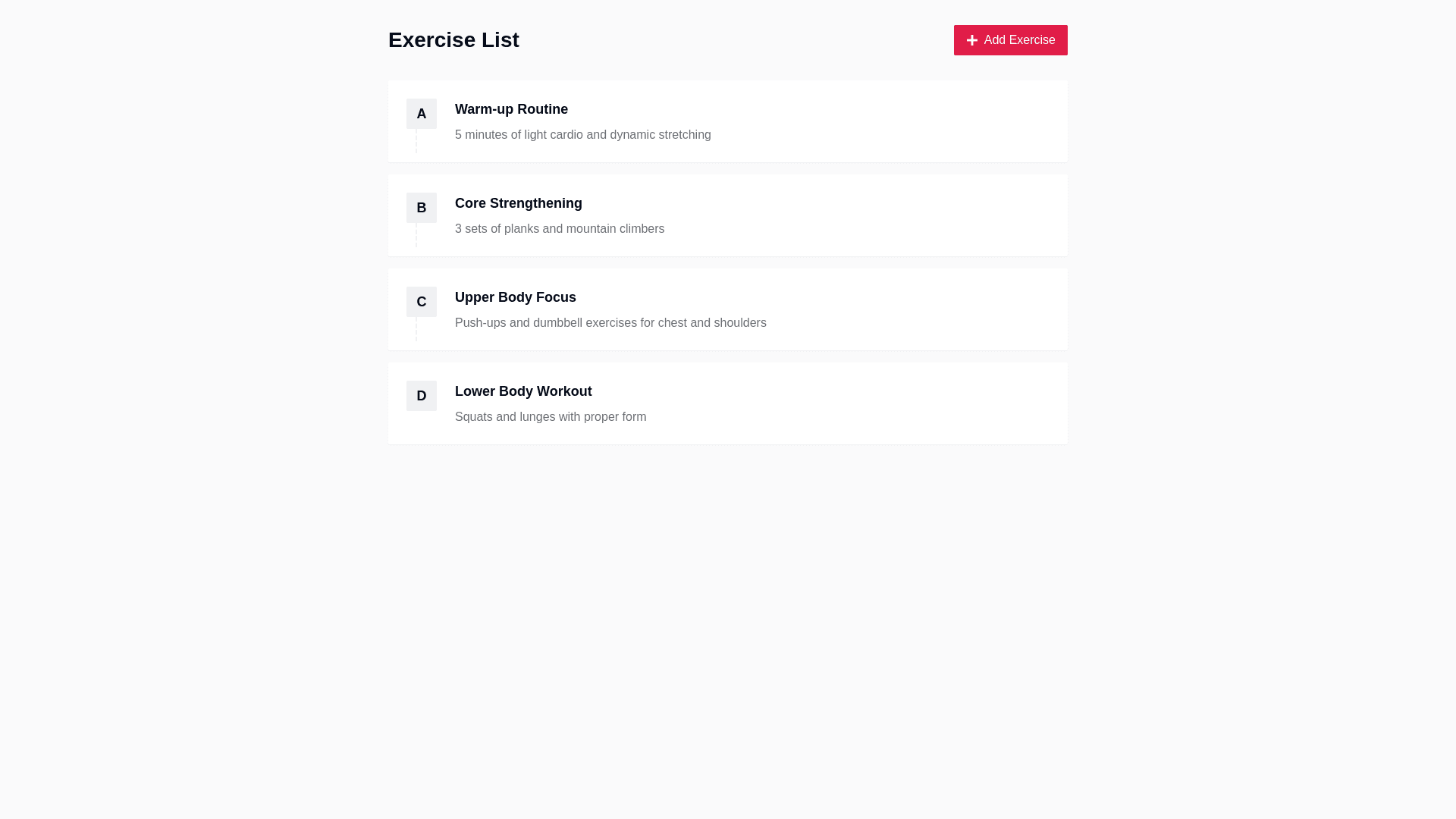Click the letter C step badge
The width and height of the screenshot is (1456, 819).
click(x=422, y=302)
